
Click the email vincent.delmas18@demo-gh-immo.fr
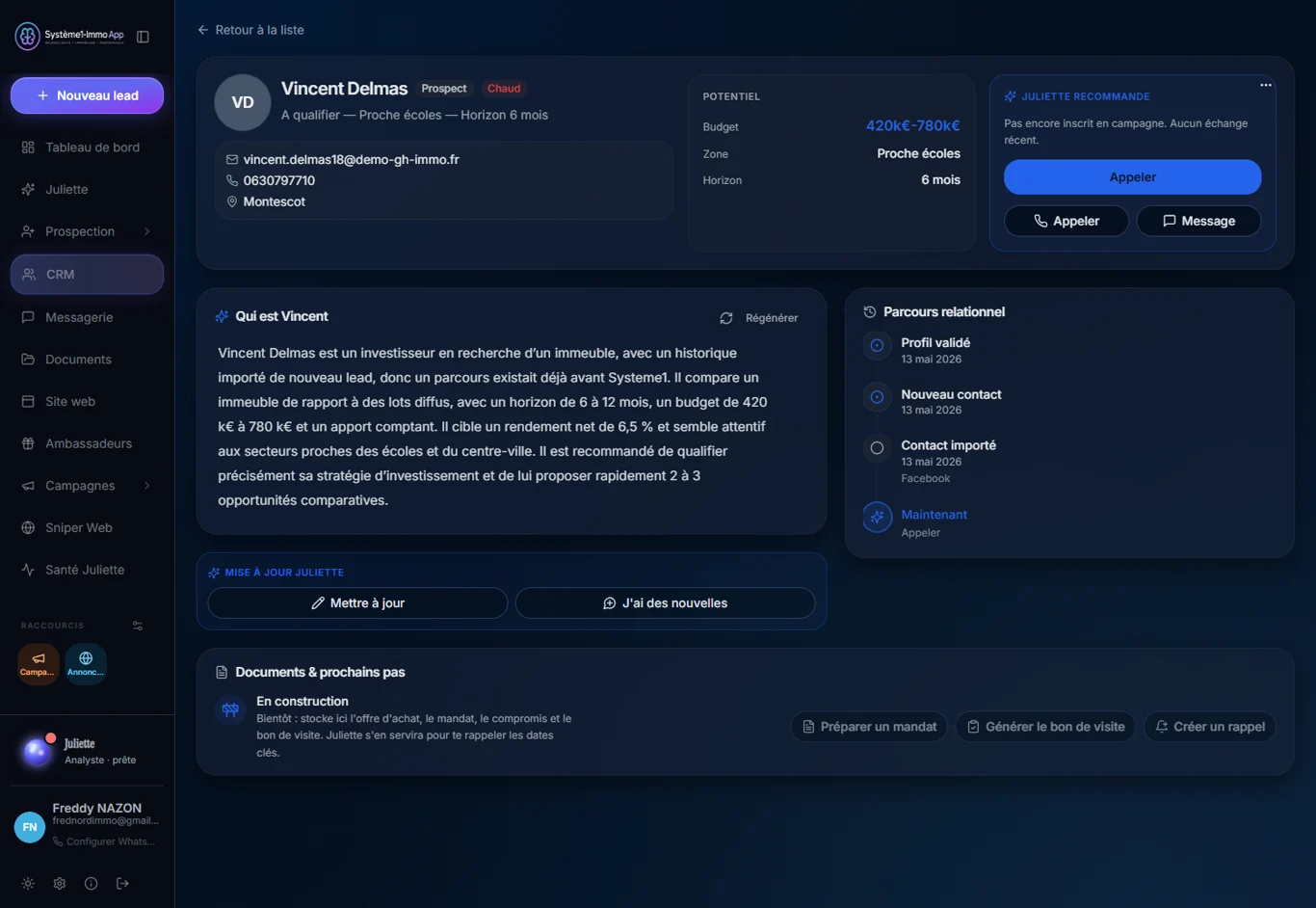[352, 160]
